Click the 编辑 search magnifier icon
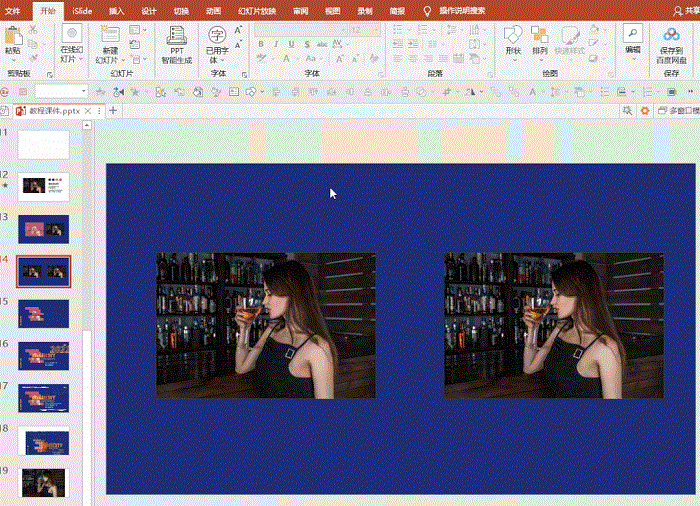This screenshot has width=700, height=506. click(x=633, y=33)
